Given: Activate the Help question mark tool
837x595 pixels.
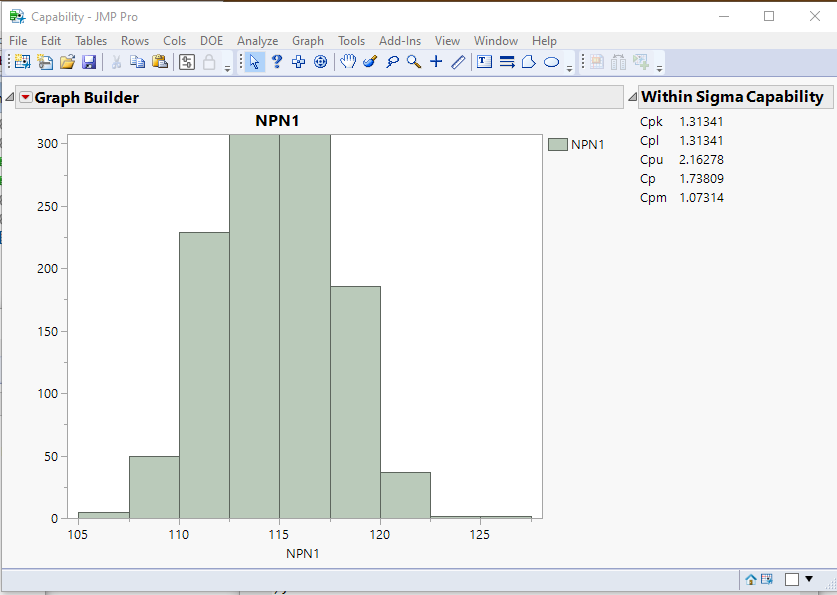Looking at the screenshot, I should tap(277, 62).
